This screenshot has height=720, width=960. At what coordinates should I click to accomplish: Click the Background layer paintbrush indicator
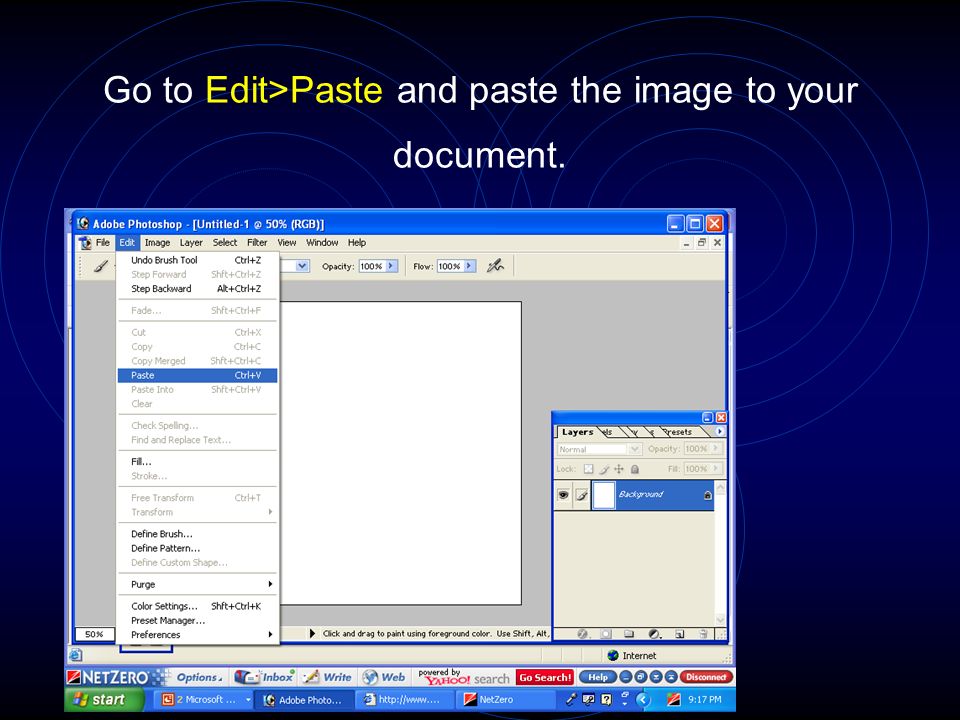point(582,495)
